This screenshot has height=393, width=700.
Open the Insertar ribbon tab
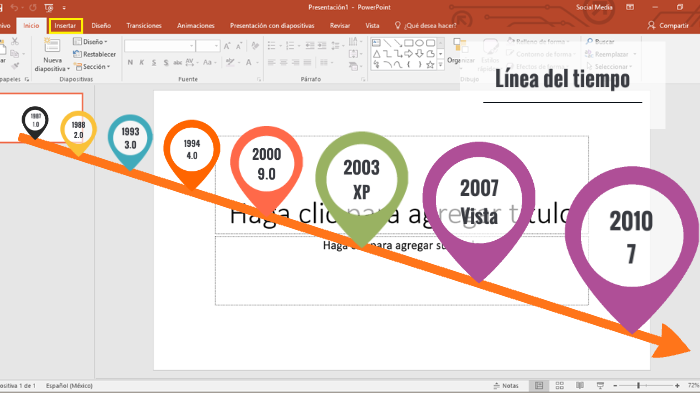(65, 25)
